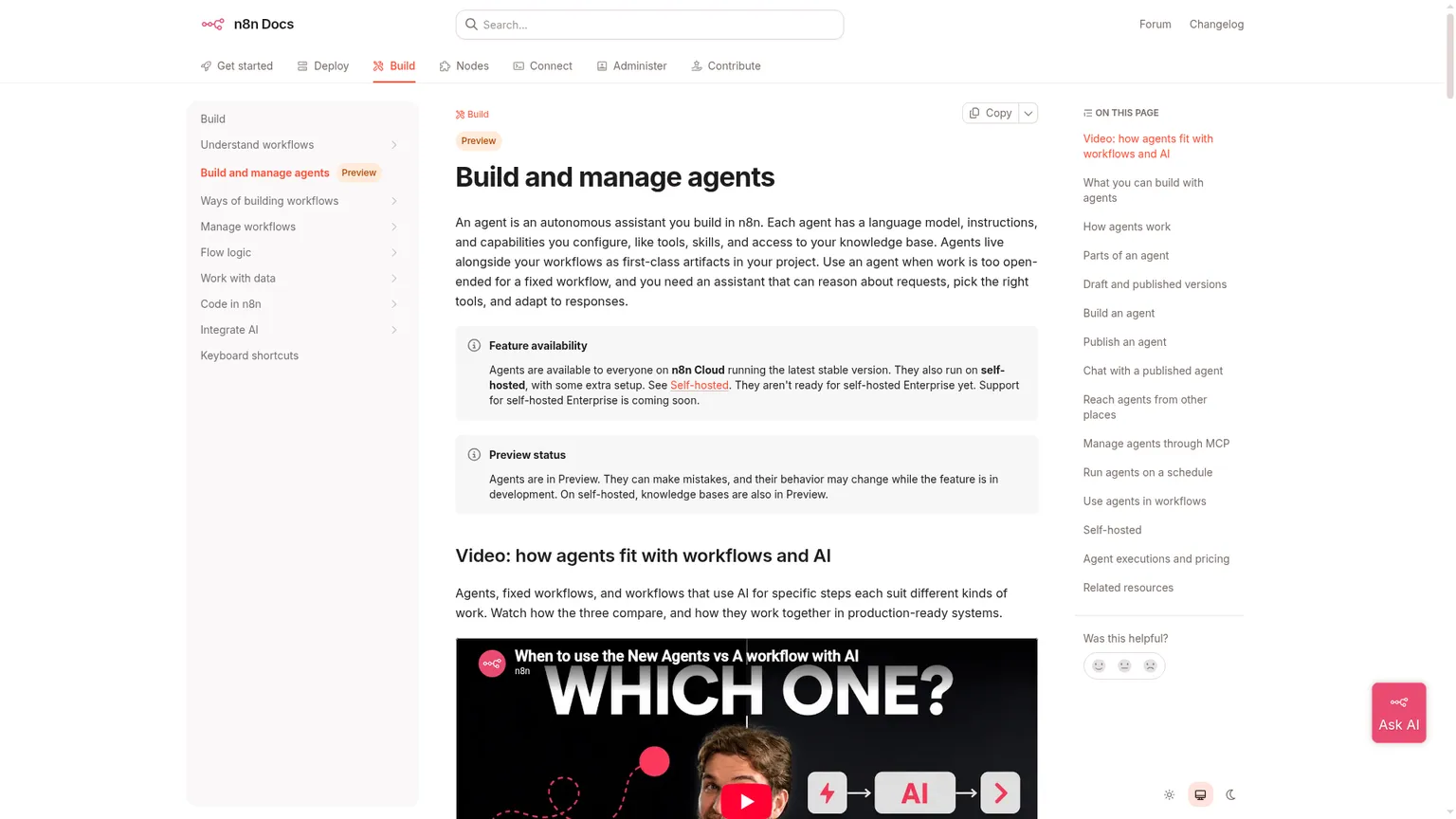The image size is (1456, 819).
Task: Click the sad face feedback icon
Action: pos(1150,665)
